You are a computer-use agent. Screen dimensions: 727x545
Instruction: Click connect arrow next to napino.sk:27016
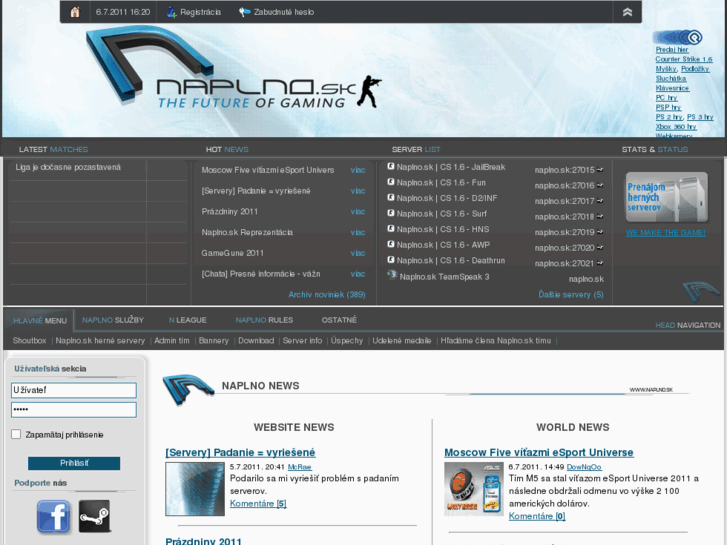[x=600, y=185]
